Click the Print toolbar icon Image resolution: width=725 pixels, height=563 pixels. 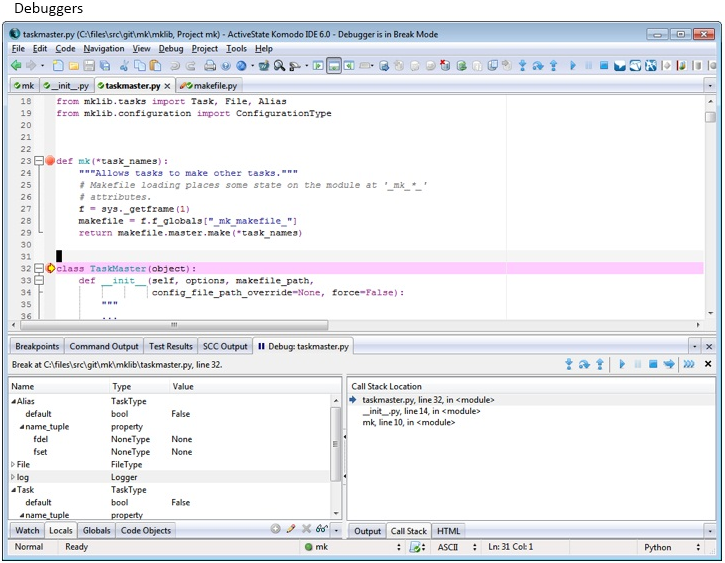click(x=210, y=66)
